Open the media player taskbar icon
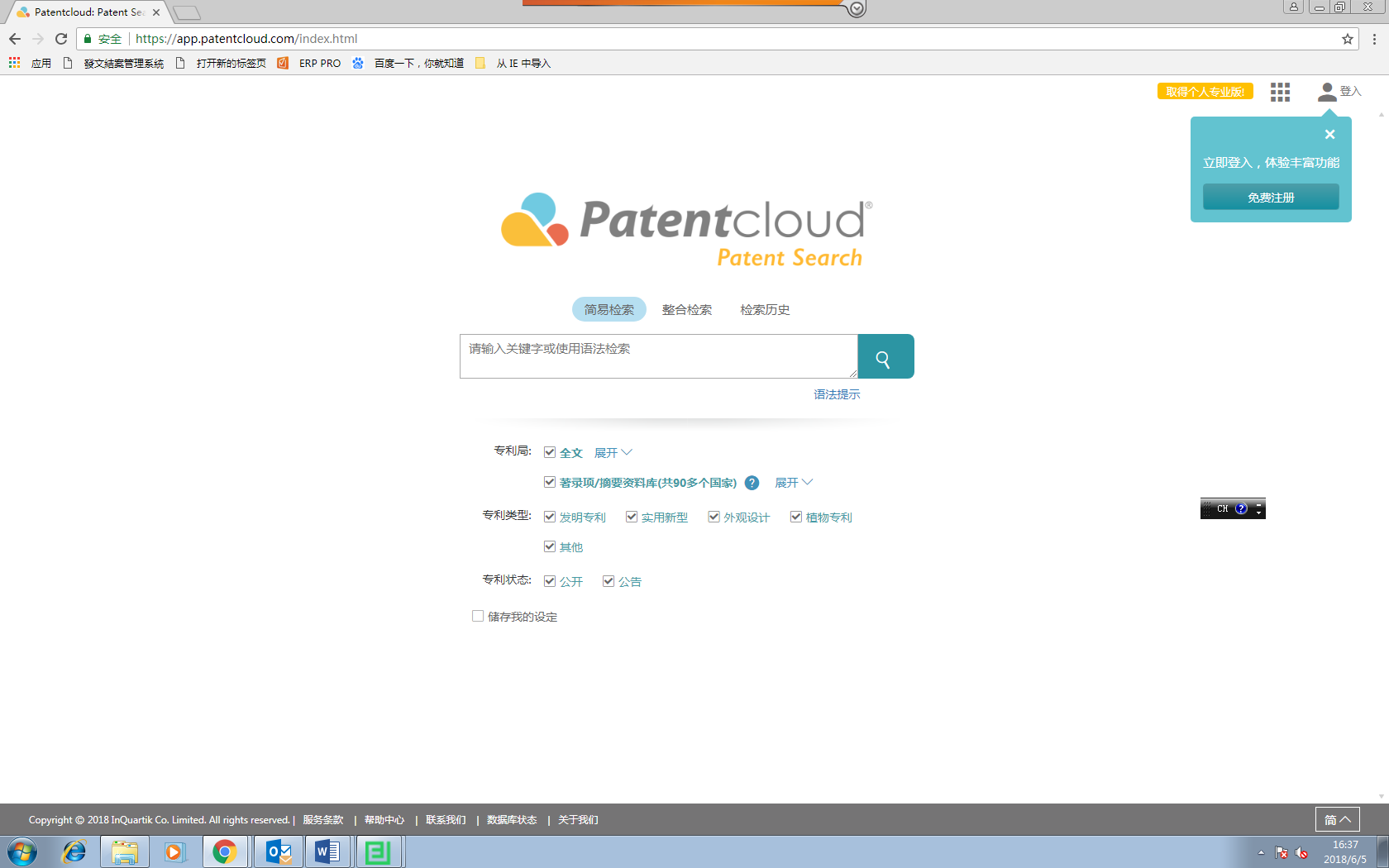 (174, 851)
